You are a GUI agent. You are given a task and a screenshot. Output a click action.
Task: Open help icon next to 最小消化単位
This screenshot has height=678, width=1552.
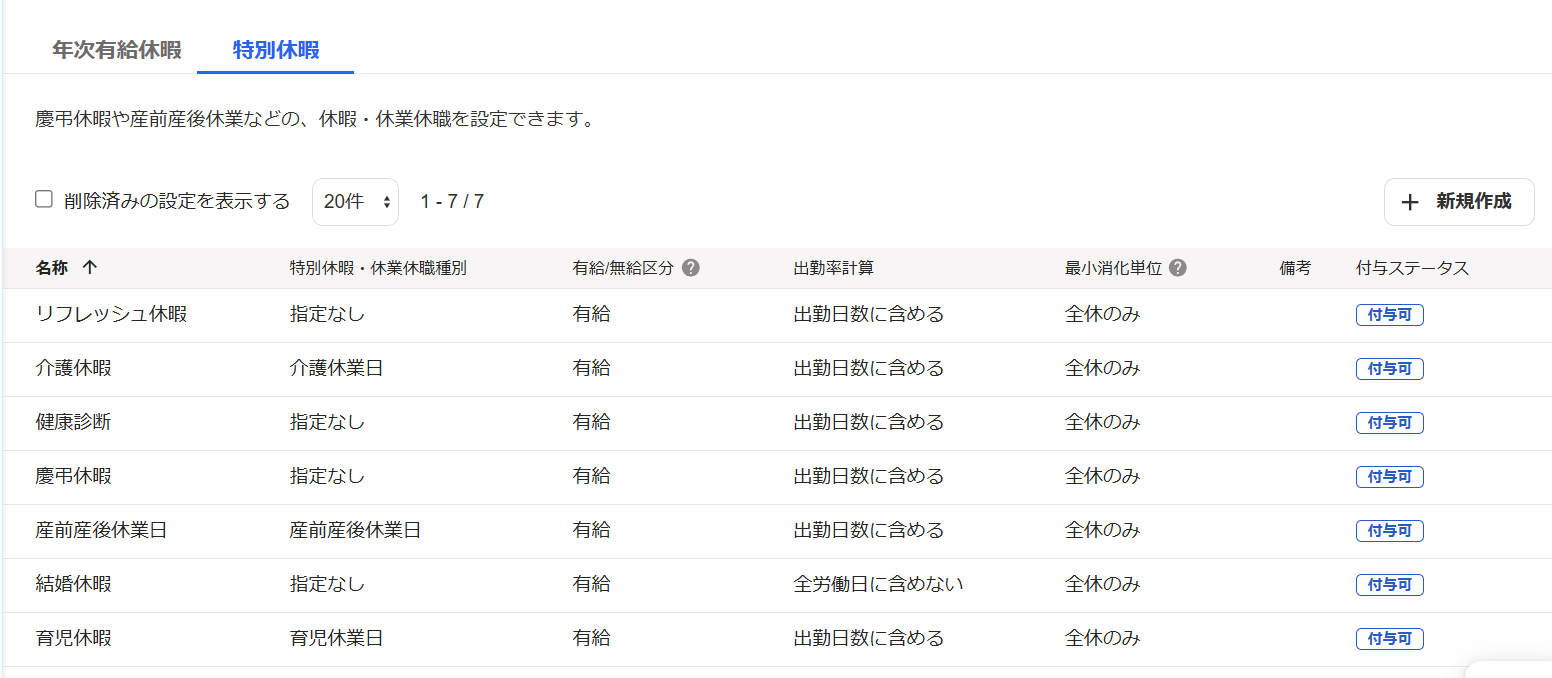(x=1178, y=268)
